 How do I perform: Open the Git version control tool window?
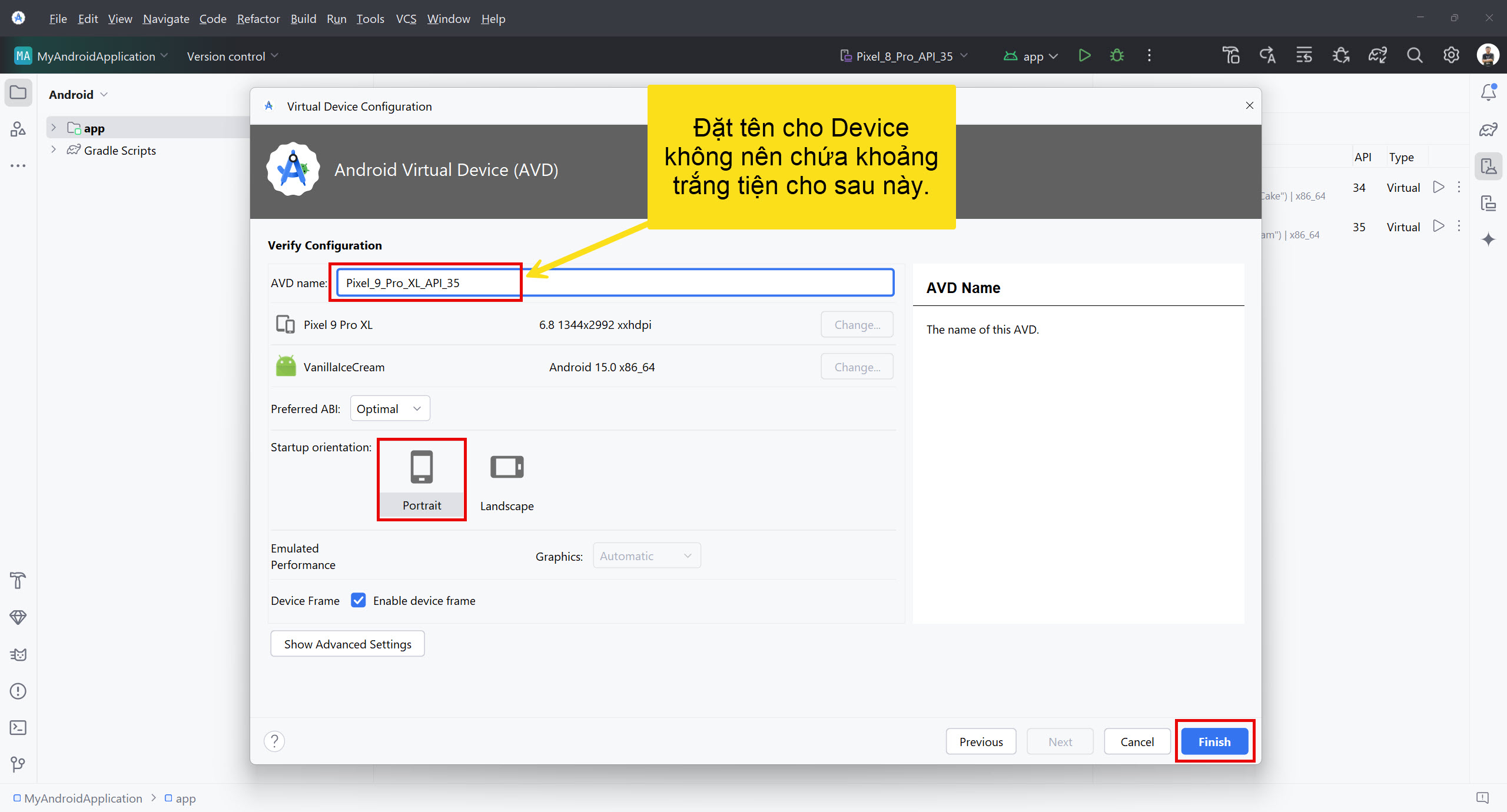point(18,764)
